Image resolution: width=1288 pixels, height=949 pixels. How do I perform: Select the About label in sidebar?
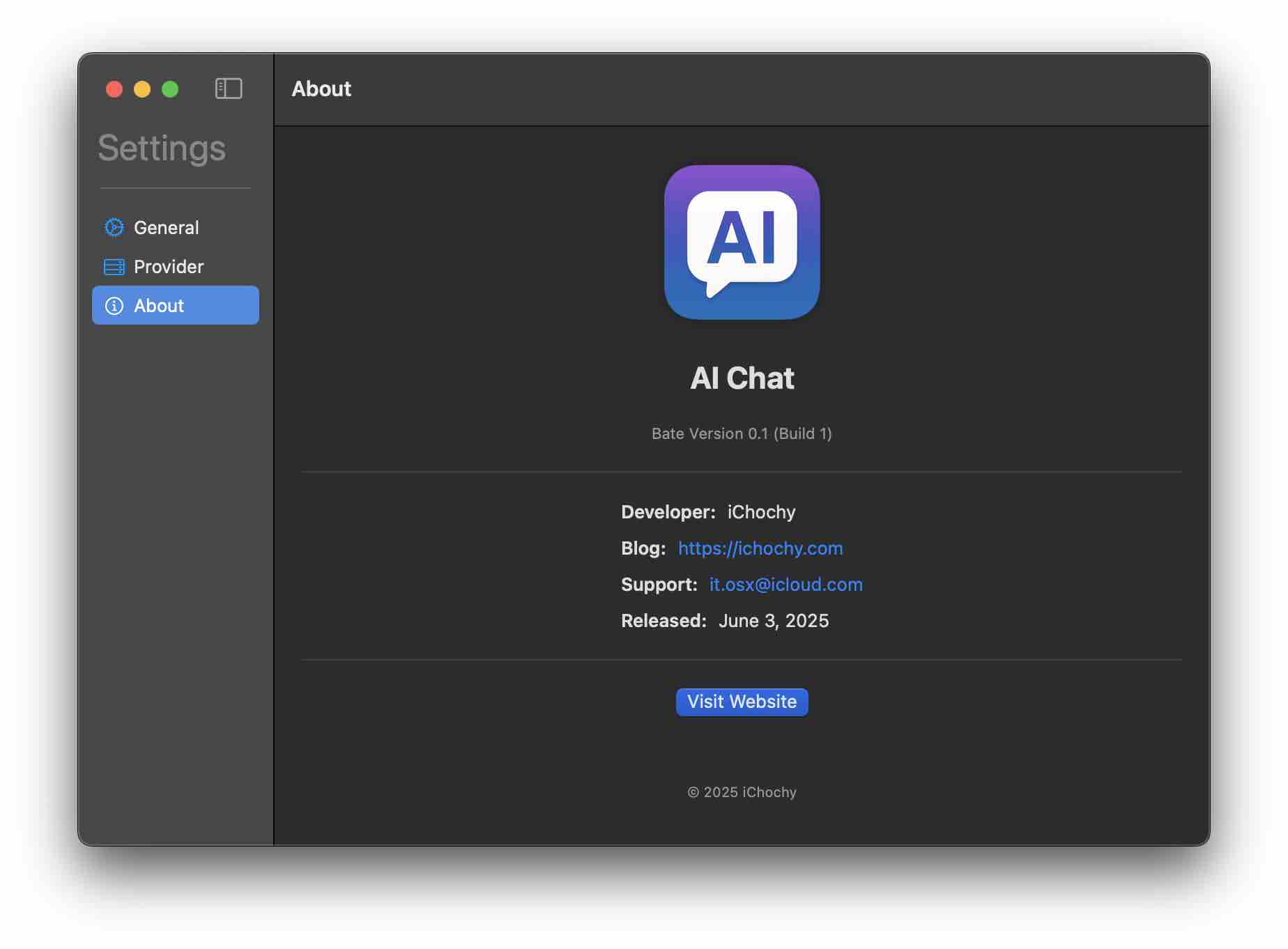pyautogui.click(x=159, y=306)
